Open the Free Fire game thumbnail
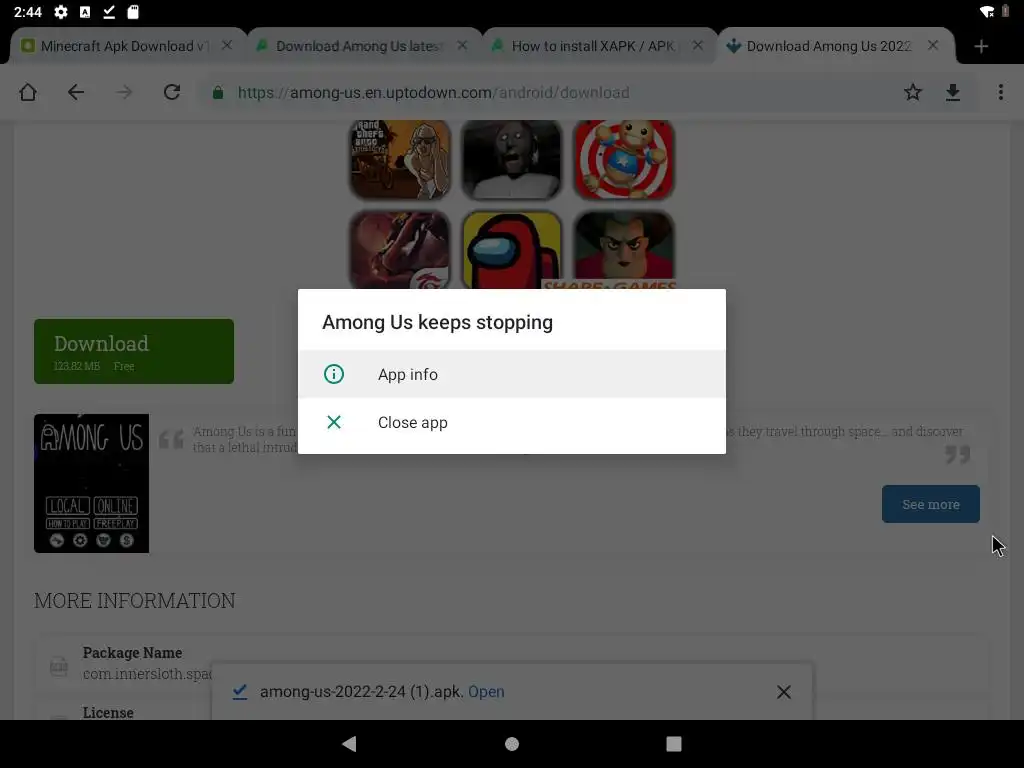 400,250
